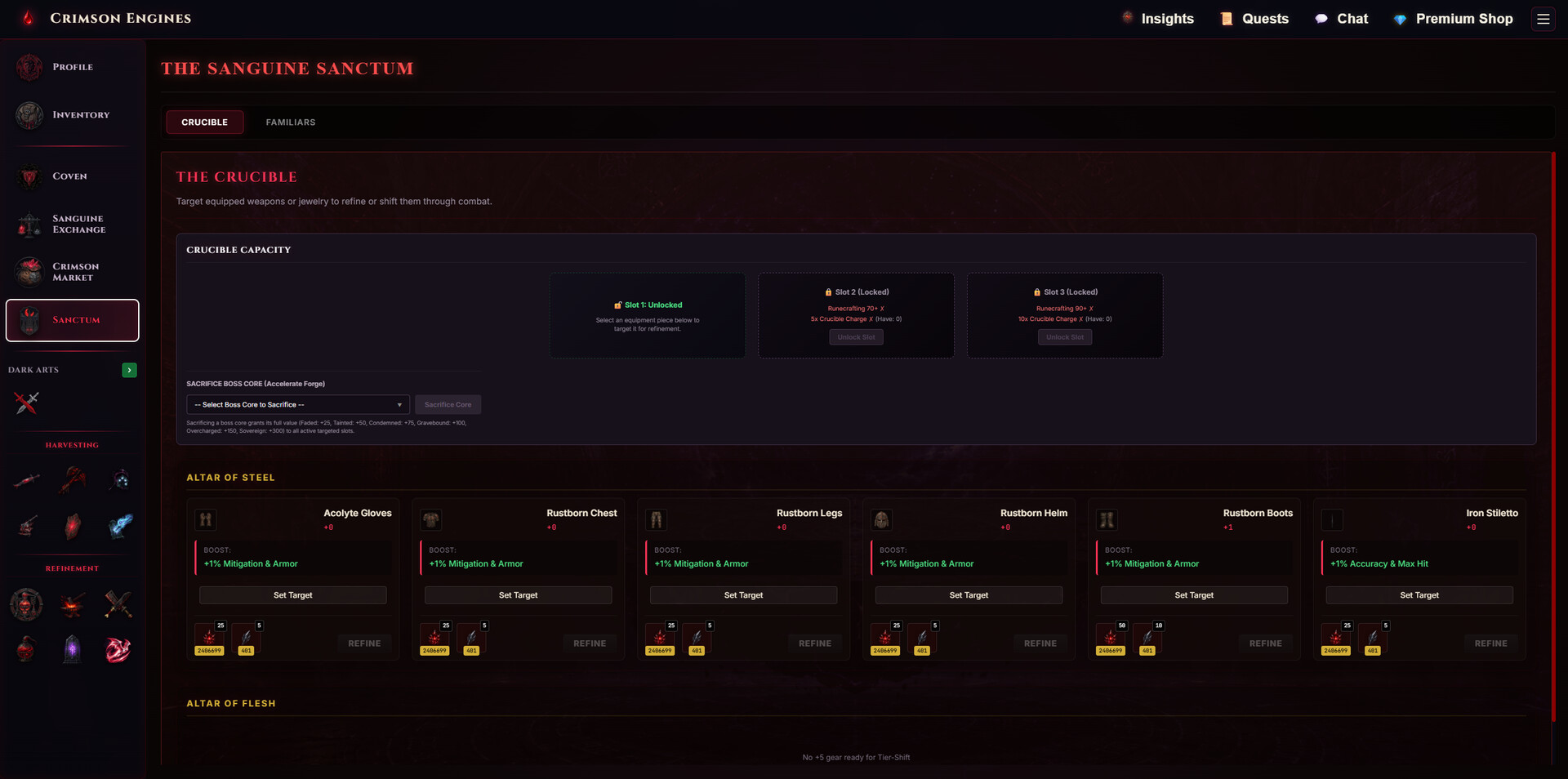The height and width of the screenshot is (779, 1568).
Task: Click the page scrollbar on right edge
Action: [x=1553, y=437]
